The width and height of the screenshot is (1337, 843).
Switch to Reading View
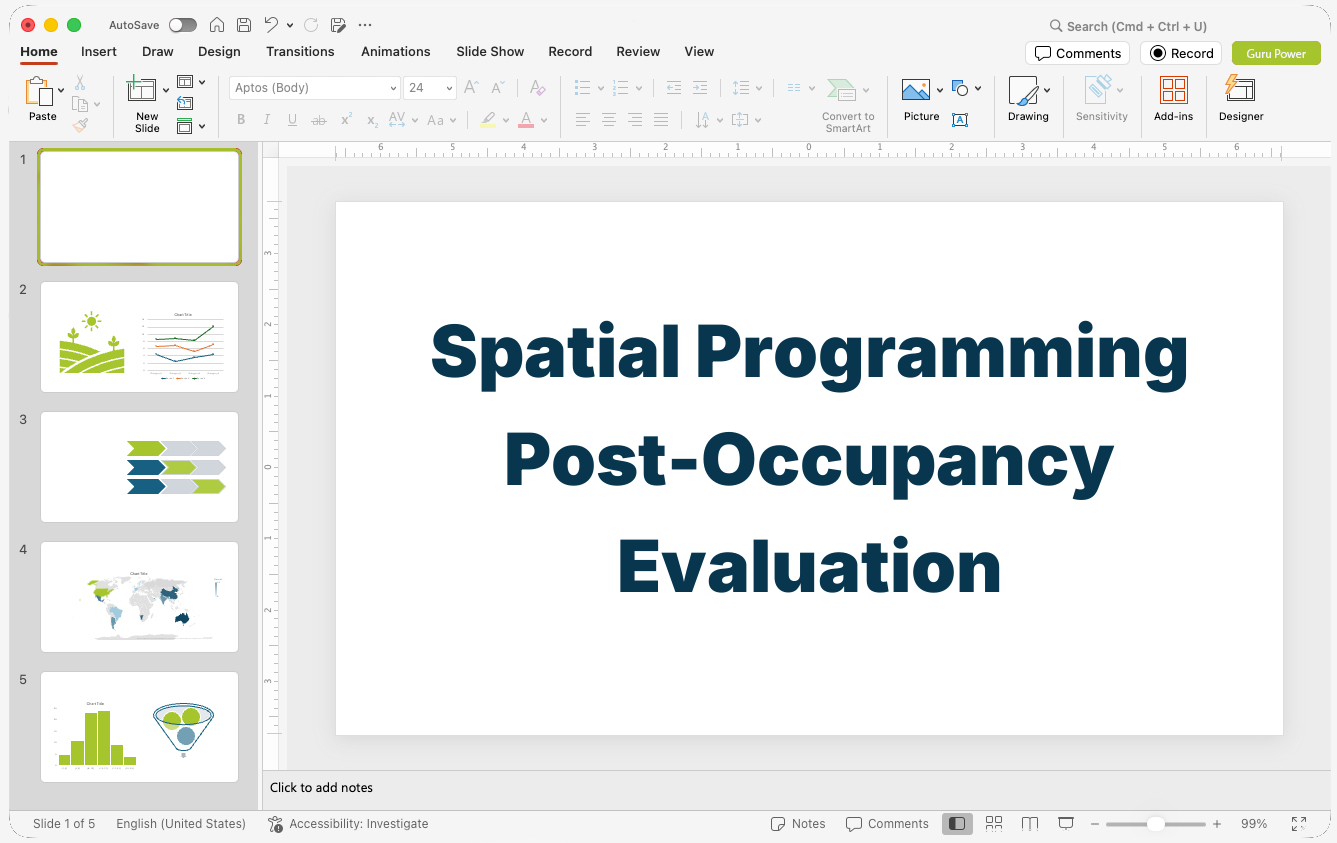pos(1030,823)
